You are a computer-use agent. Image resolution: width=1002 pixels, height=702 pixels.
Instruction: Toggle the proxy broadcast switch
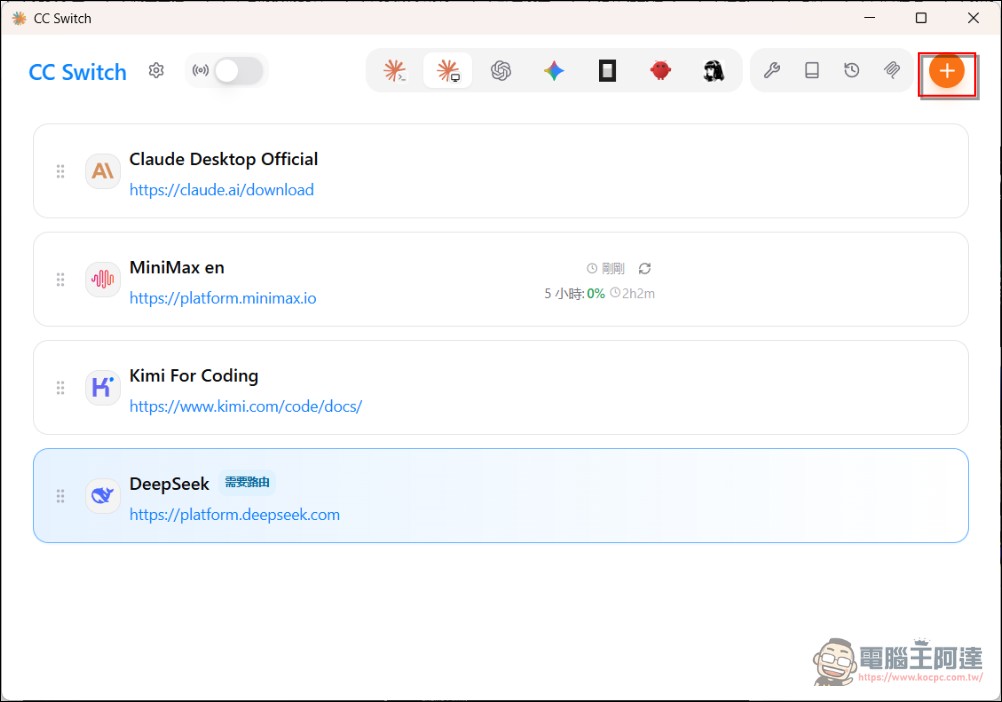[238, 70]
